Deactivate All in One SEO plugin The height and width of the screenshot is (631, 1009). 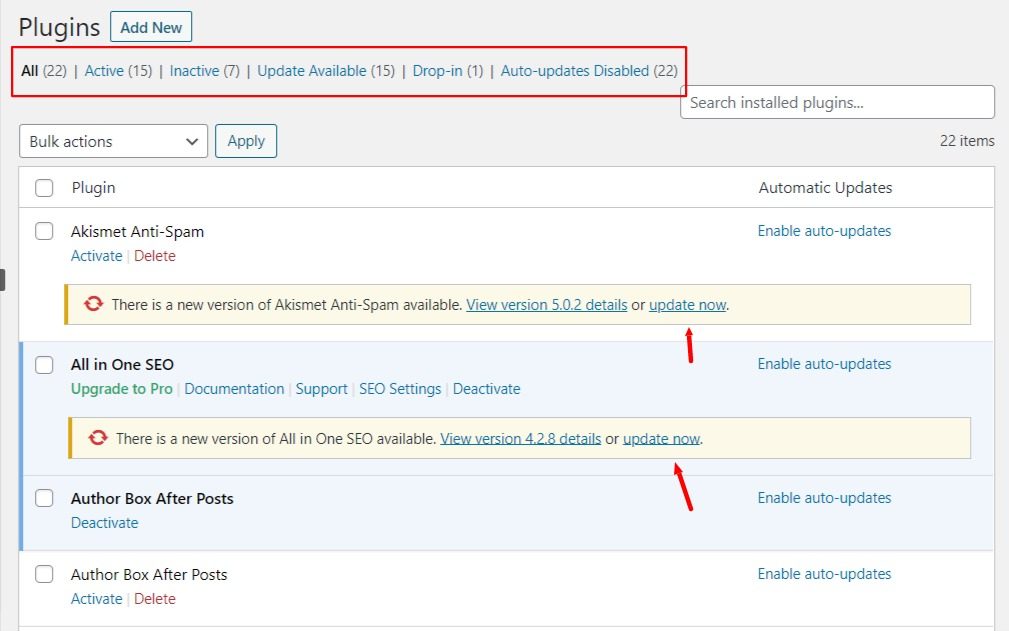tap(486, 389)
